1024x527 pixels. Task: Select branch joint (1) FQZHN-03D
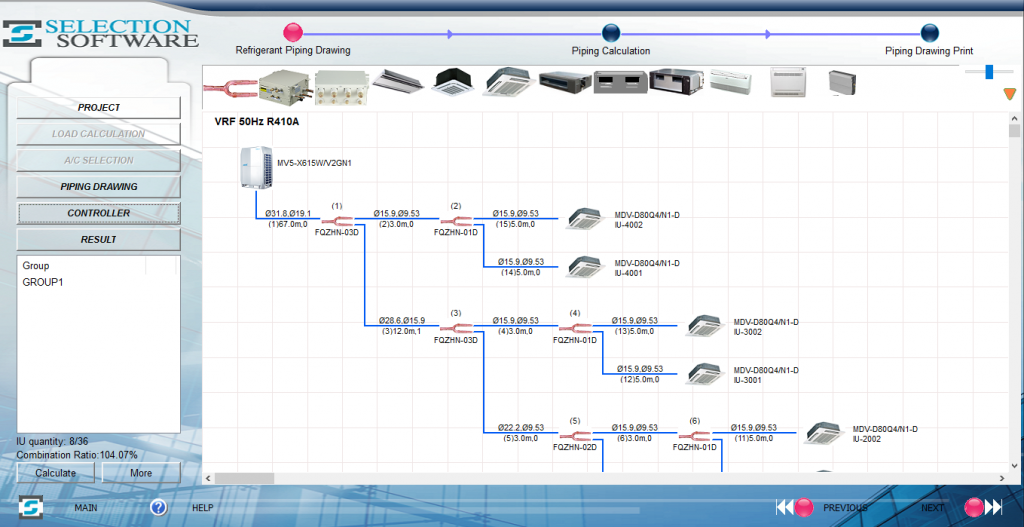[337, 221]
